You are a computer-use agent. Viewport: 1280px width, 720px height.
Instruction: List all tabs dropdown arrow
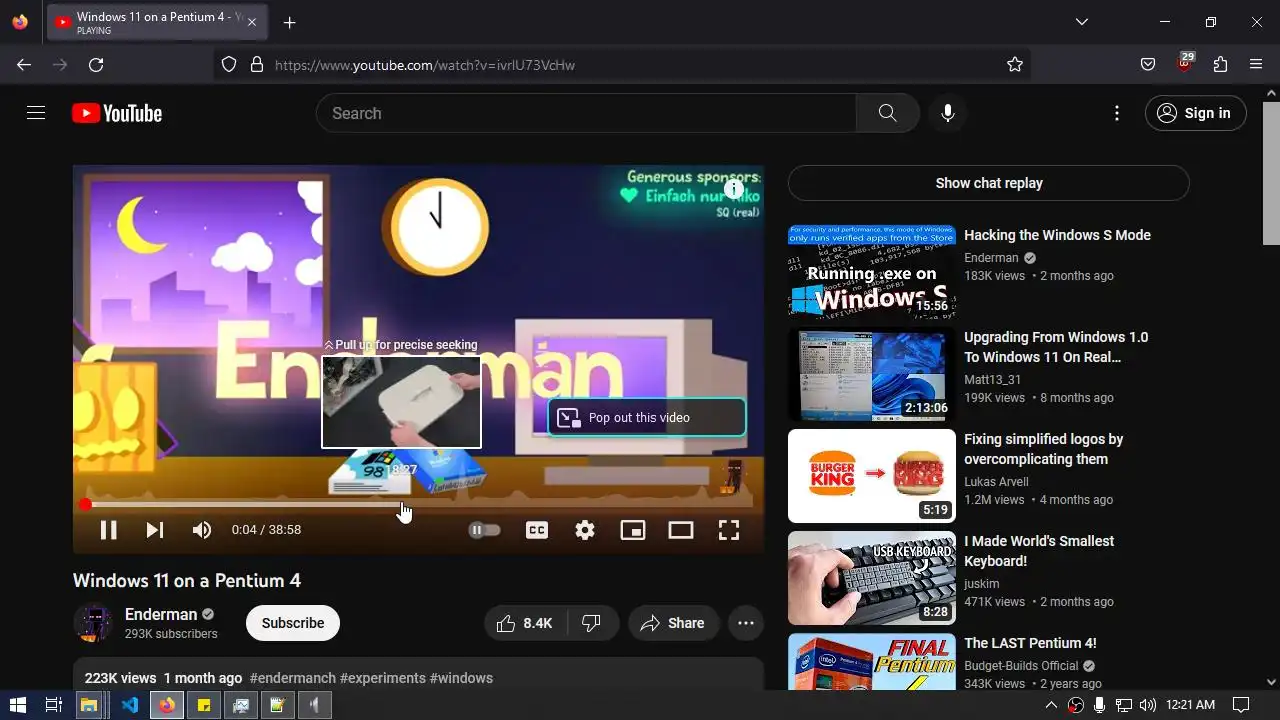(1082, 22)
